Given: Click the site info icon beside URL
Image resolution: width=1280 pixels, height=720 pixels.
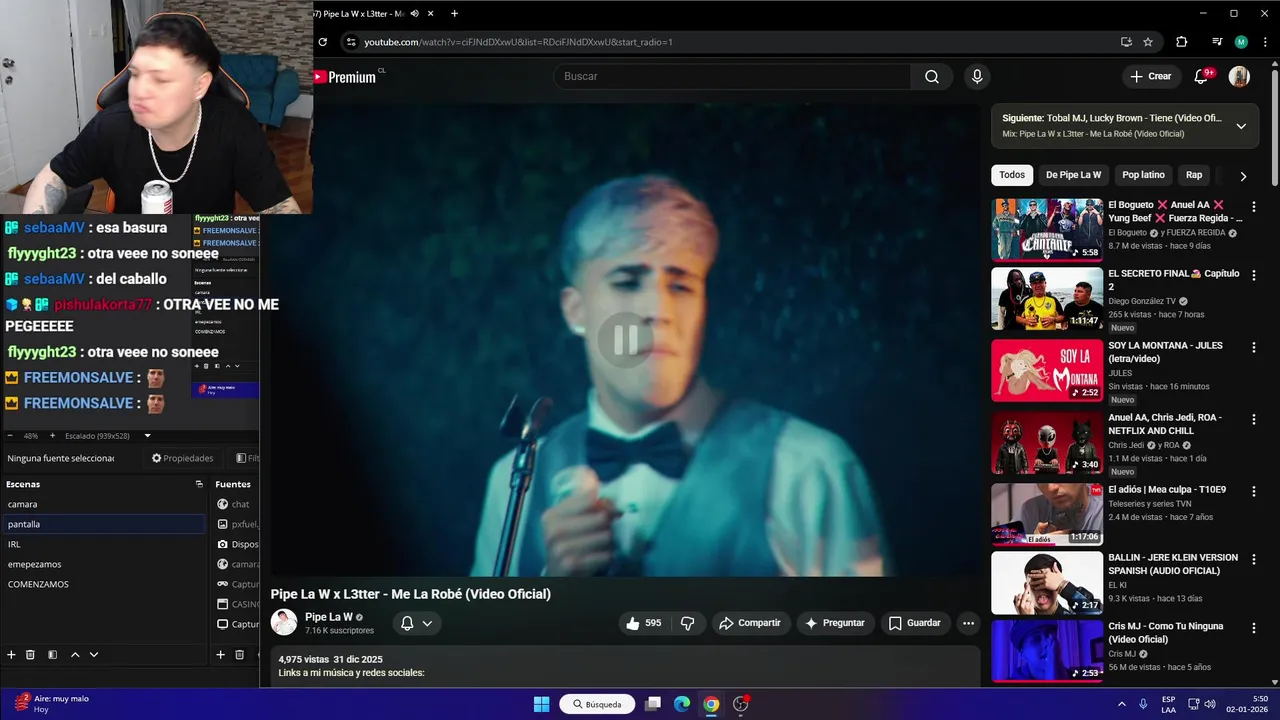Looking at the screenshot, I should coord(350,42).
